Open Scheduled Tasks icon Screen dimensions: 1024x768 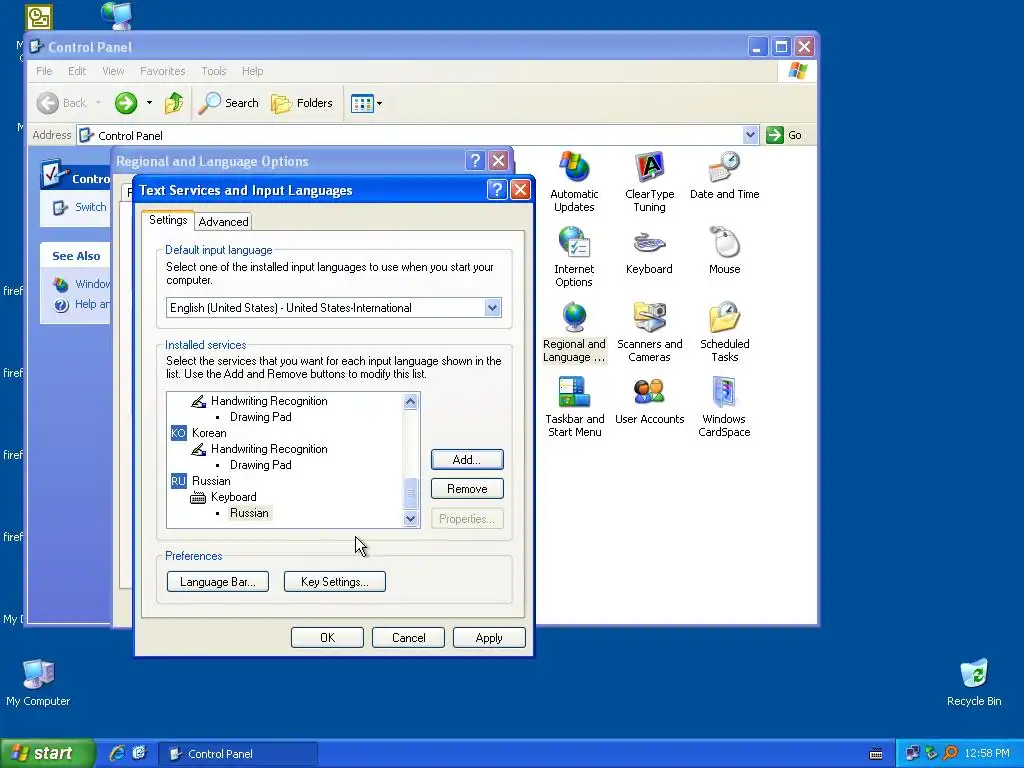coord(724,332)
